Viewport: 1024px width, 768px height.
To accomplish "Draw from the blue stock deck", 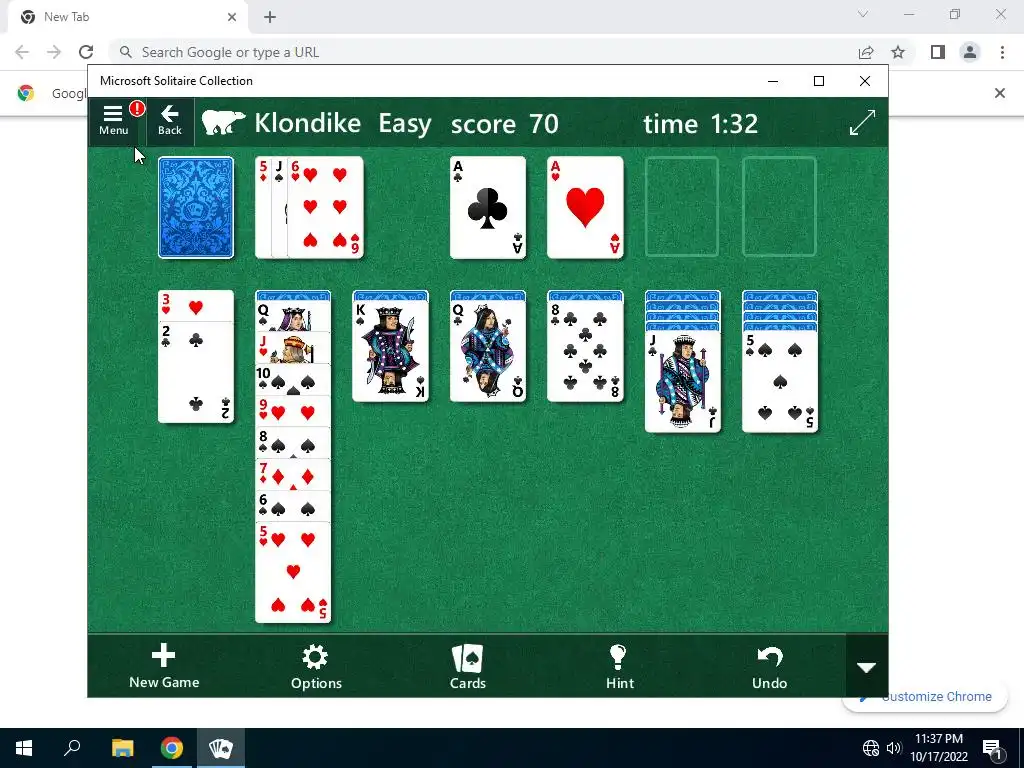I will 196,208.
